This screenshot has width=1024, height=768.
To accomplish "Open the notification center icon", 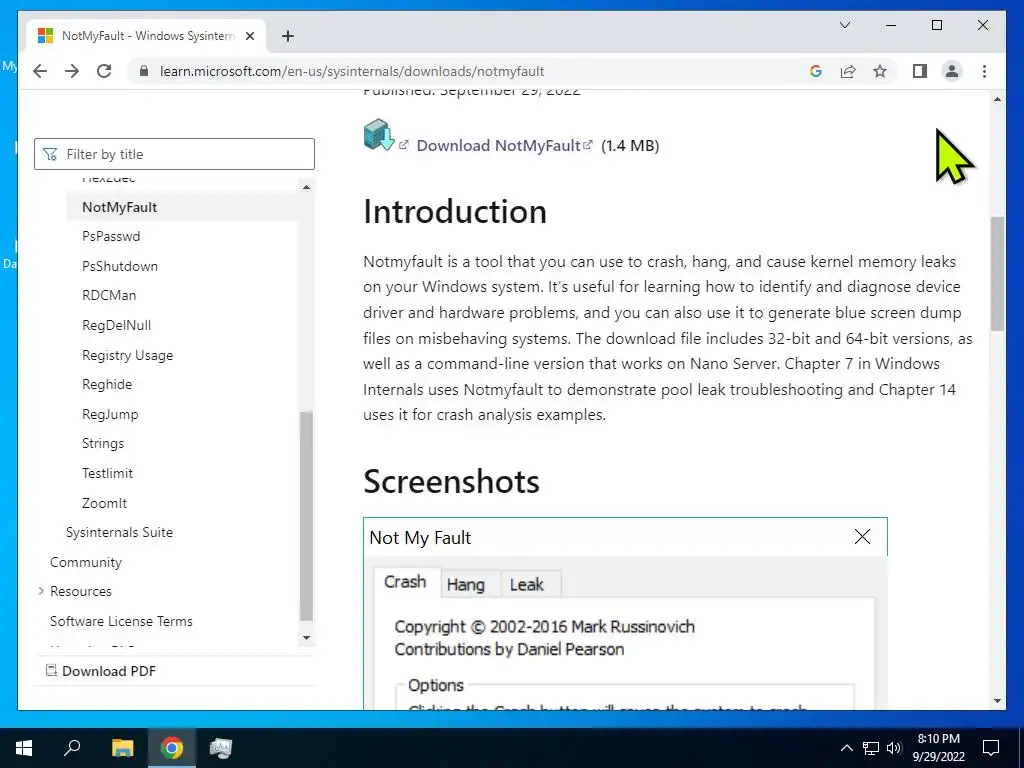I will [x=991, y=748].
